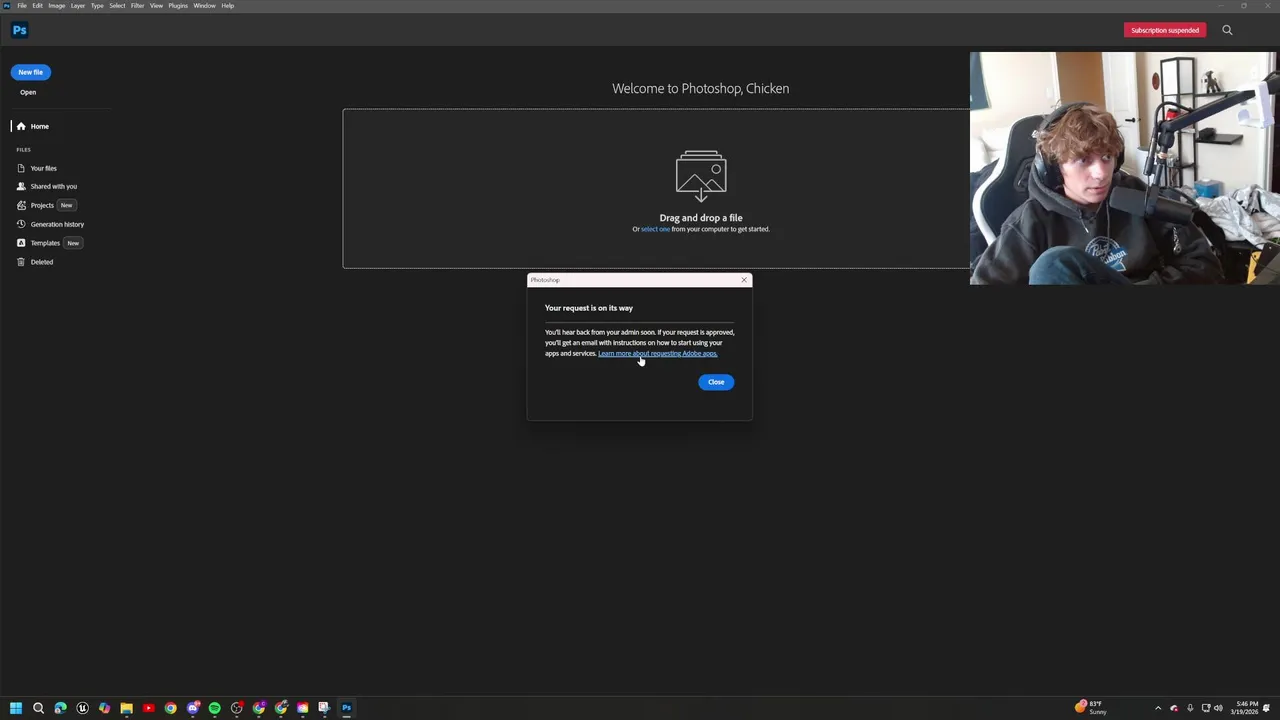Click the Photoshop Ps logo icon
Screen dimensions: 1280x720
click(19, 30)
